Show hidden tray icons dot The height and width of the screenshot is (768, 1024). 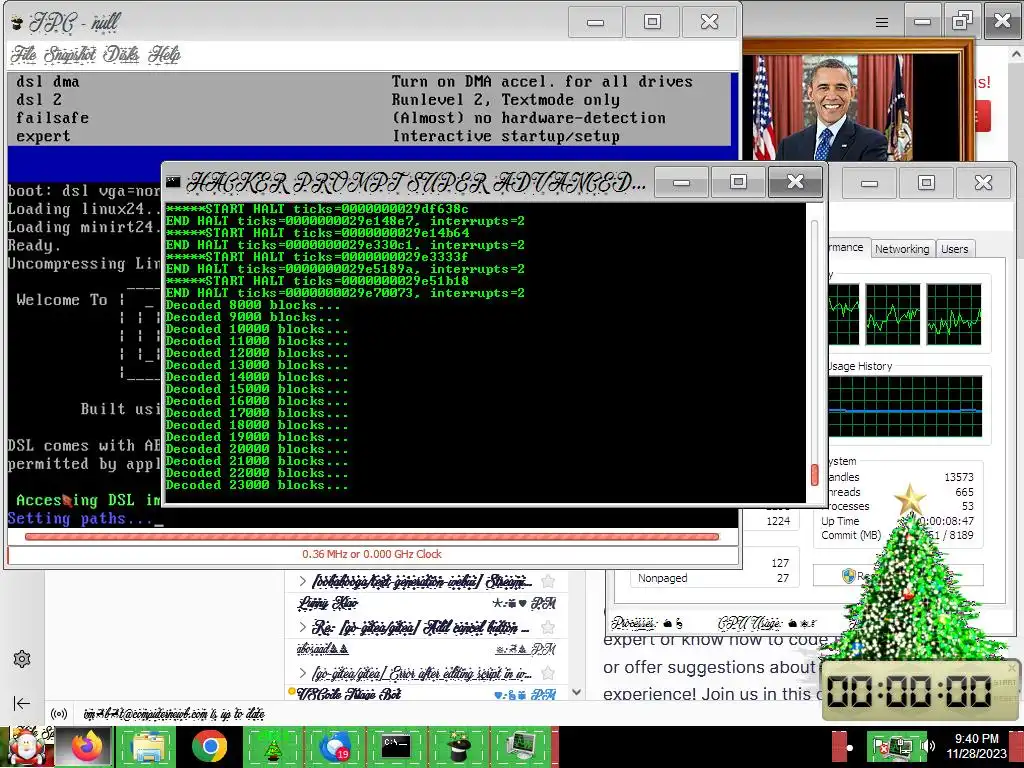(850, 748)
